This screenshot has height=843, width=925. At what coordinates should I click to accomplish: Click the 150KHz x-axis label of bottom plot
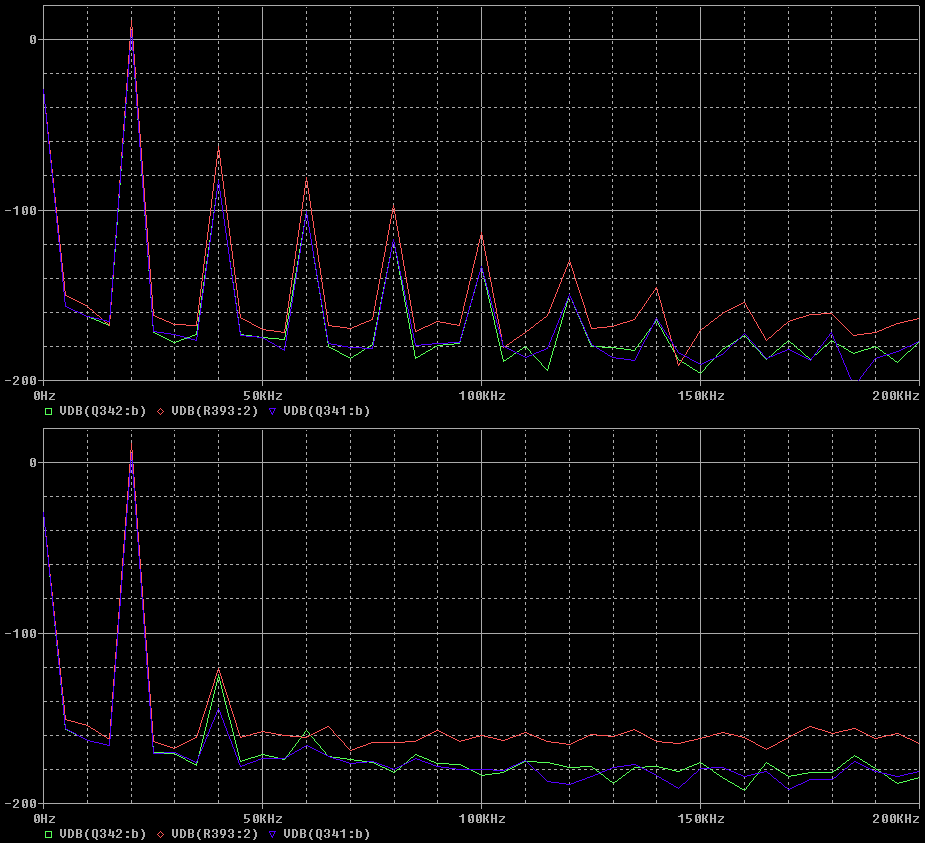point(701,819)
